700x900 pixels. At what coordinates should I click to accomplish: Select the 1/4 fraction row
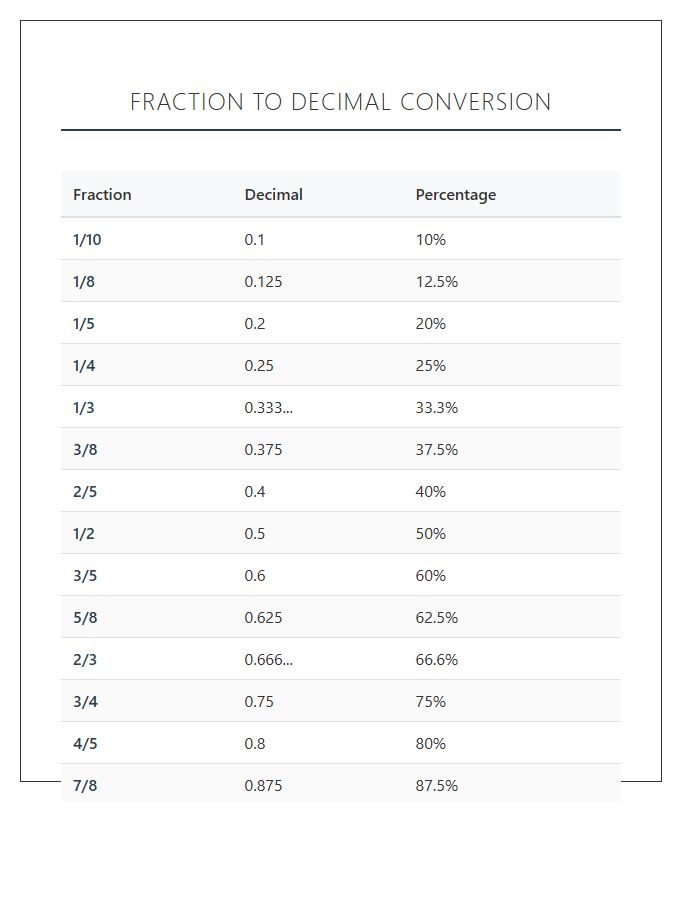click(341, 365)
